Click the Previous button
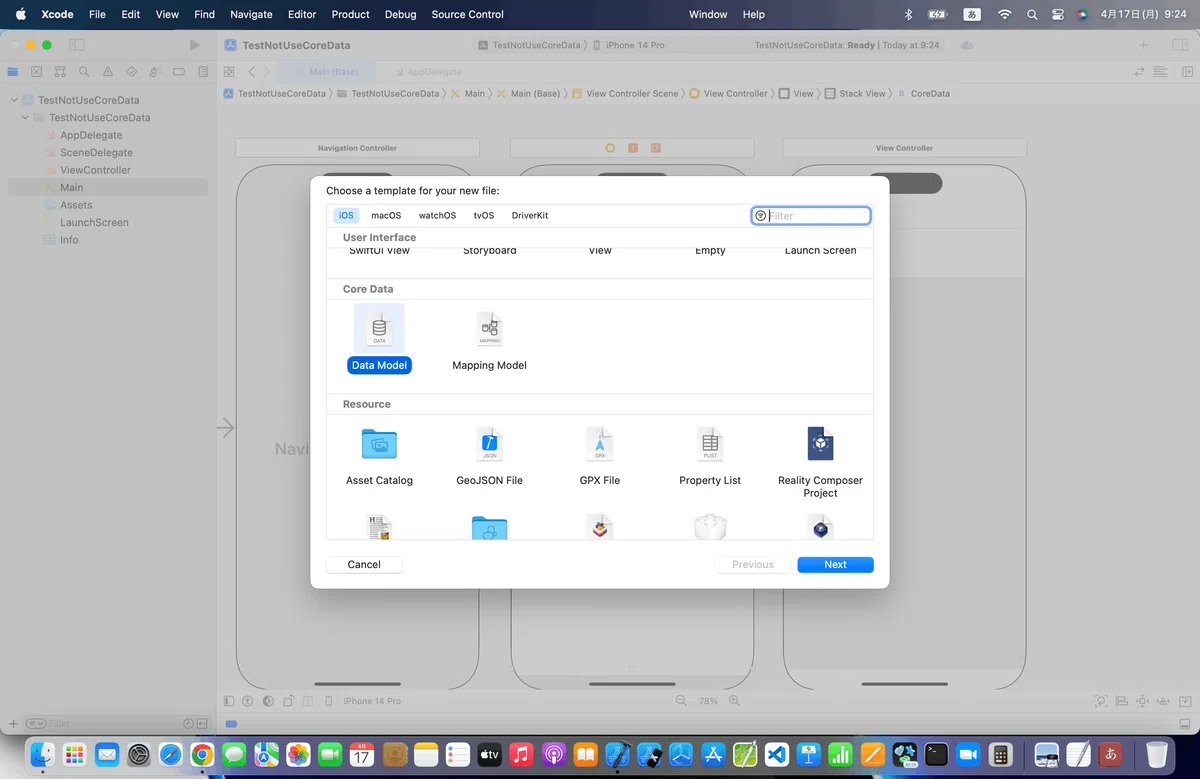 (752, 565)
